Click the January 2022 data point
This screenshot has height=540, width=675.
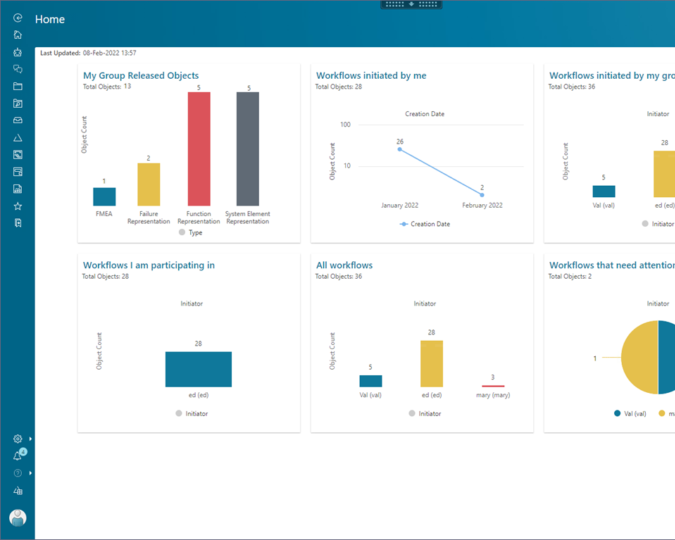tap(400, 149)
